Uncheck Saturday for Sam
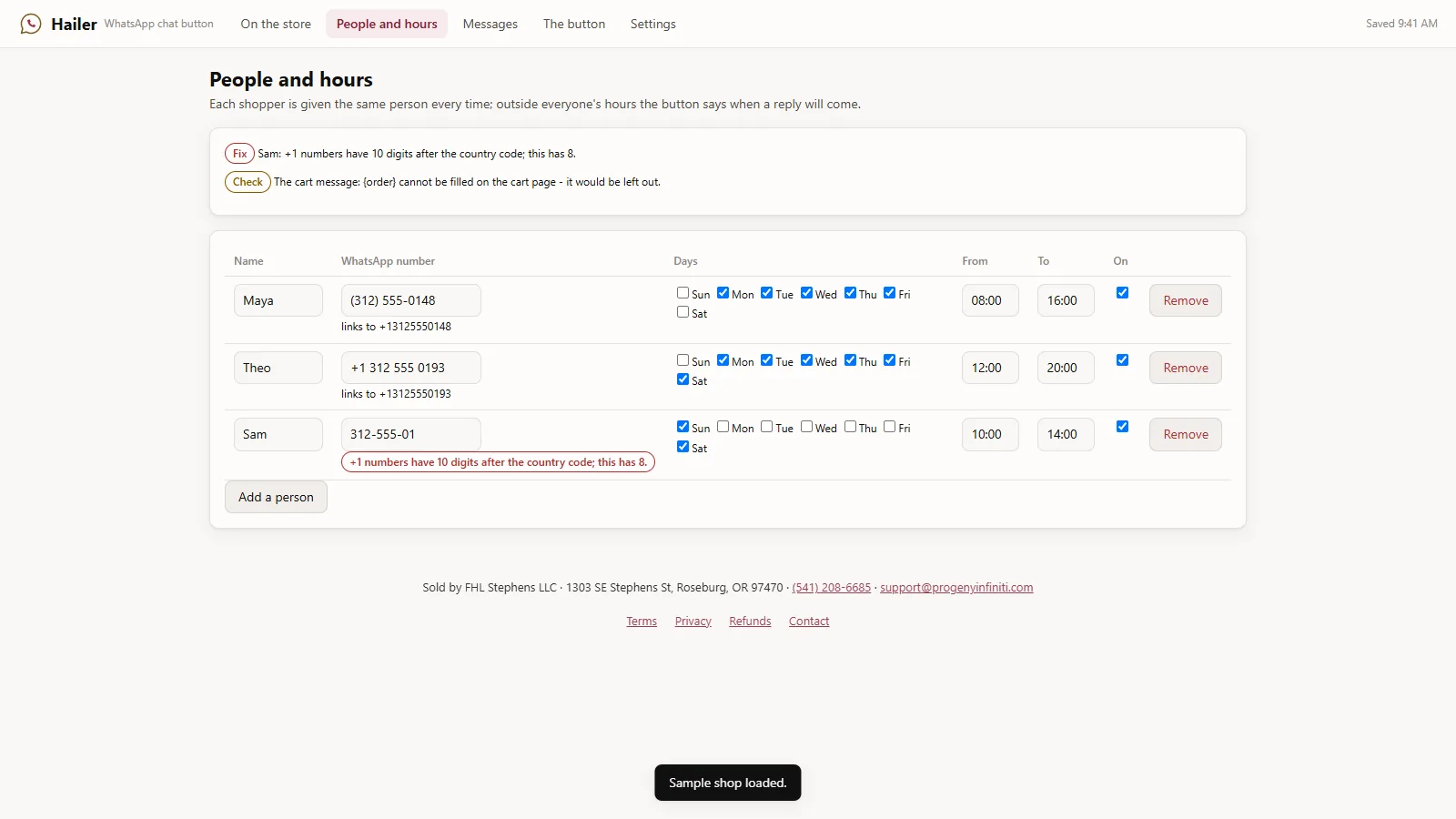 [x=682, y=447]
